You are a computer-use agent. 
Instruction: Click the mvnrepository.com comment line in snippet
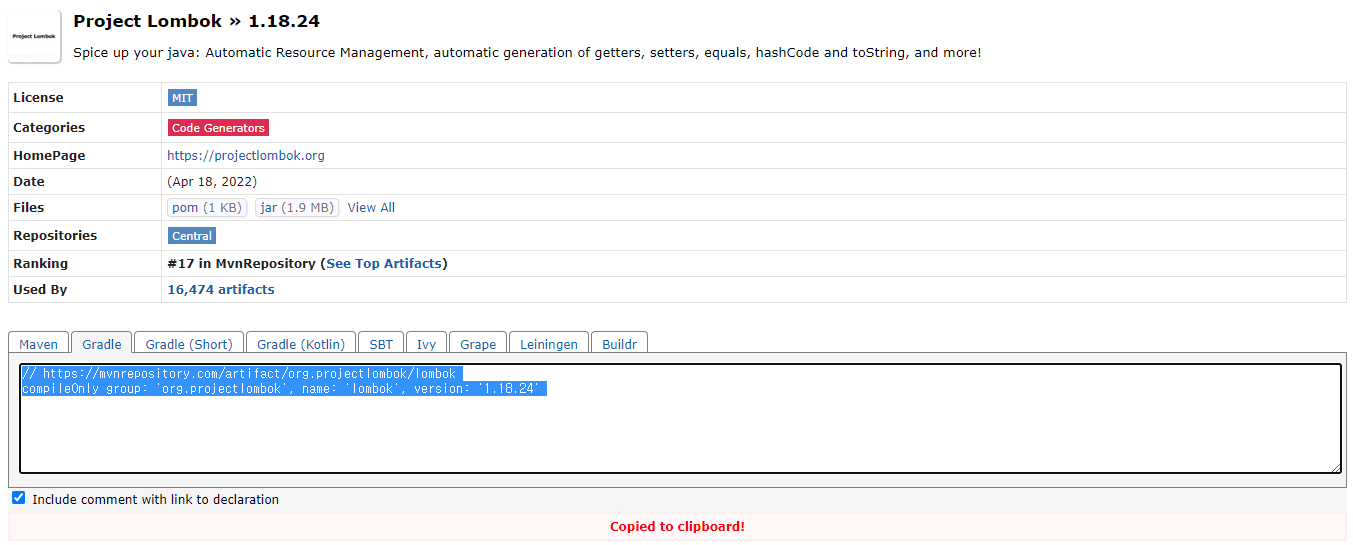239,374
